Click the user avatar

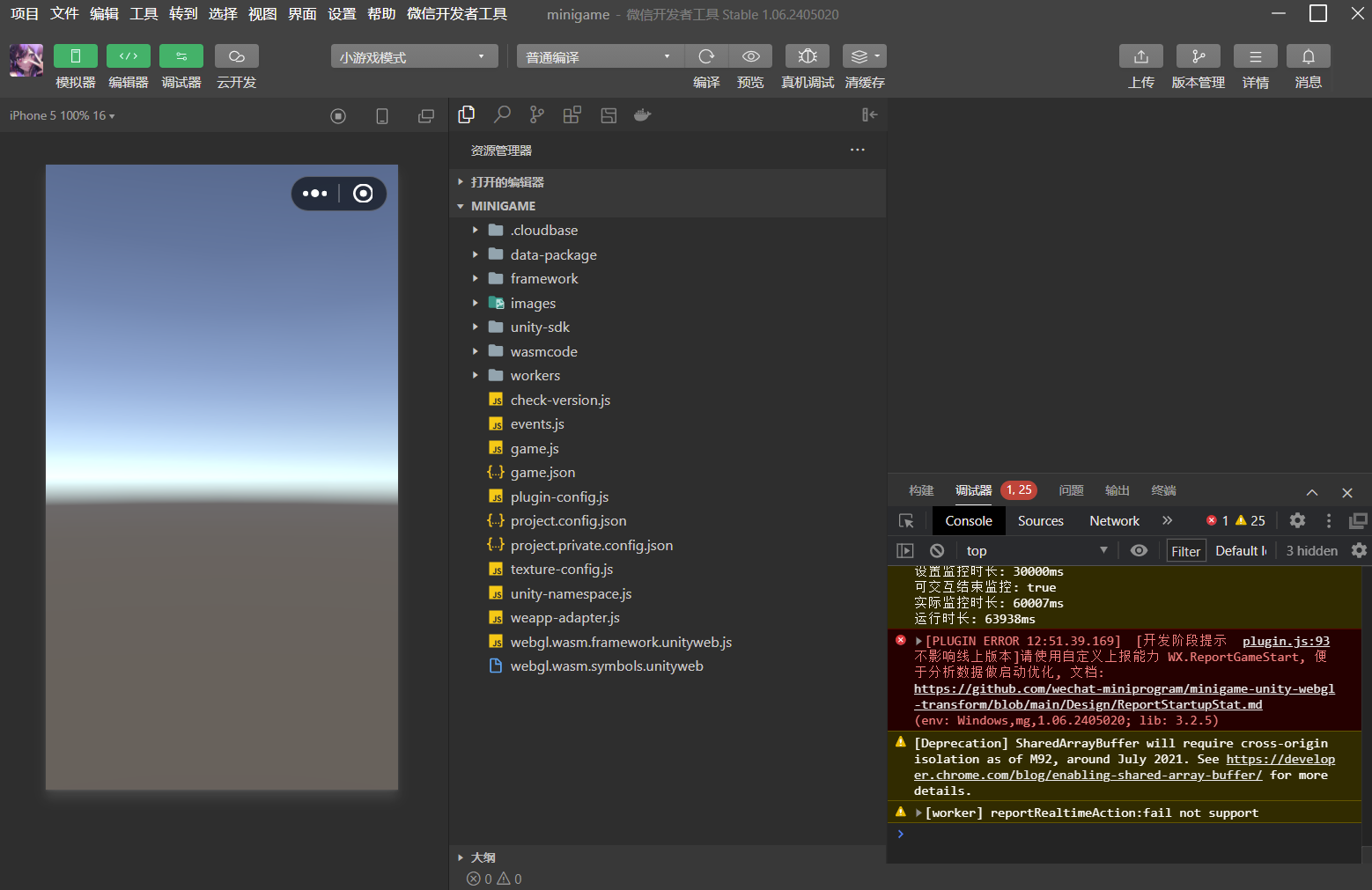(26, 61)
